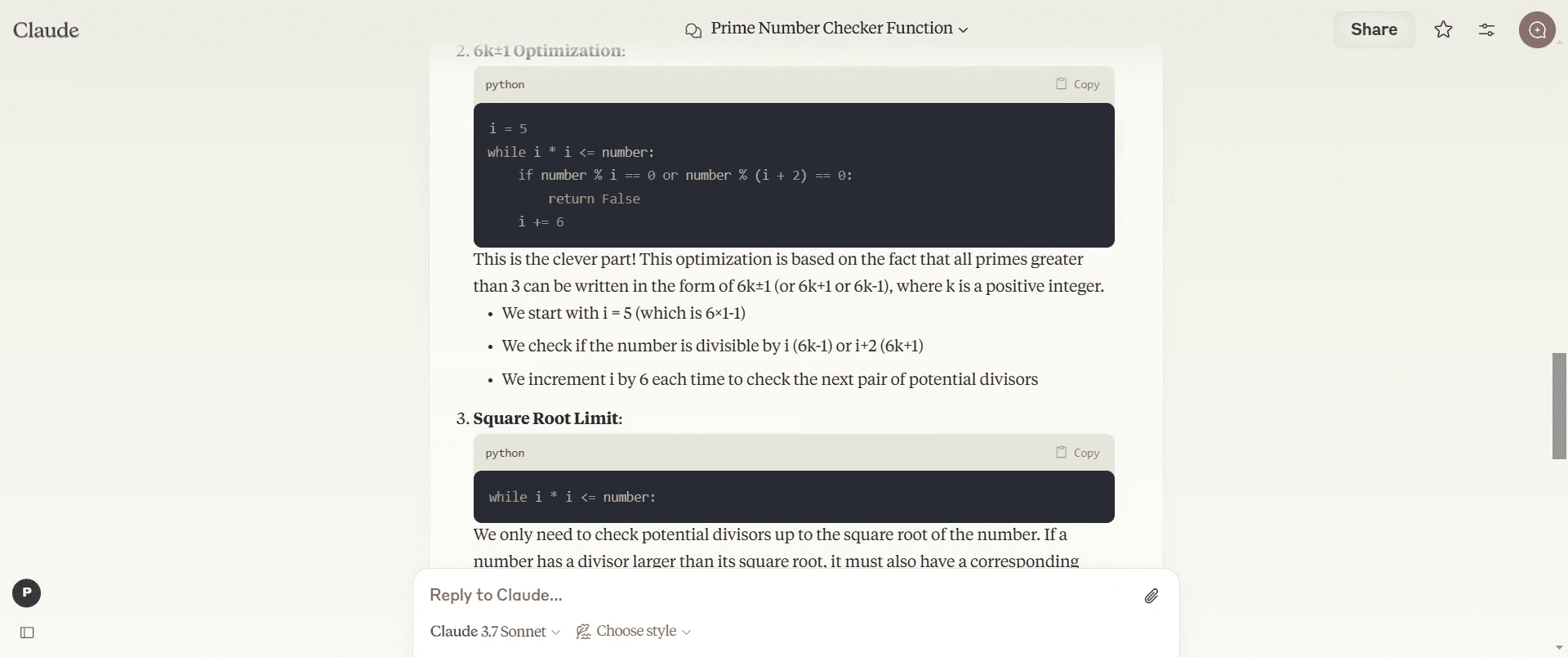Open the Claude 3.7 Sonnet model selector
This screenshot has width=1568, height=657.
pyautogui.click(x=495, y=632)
